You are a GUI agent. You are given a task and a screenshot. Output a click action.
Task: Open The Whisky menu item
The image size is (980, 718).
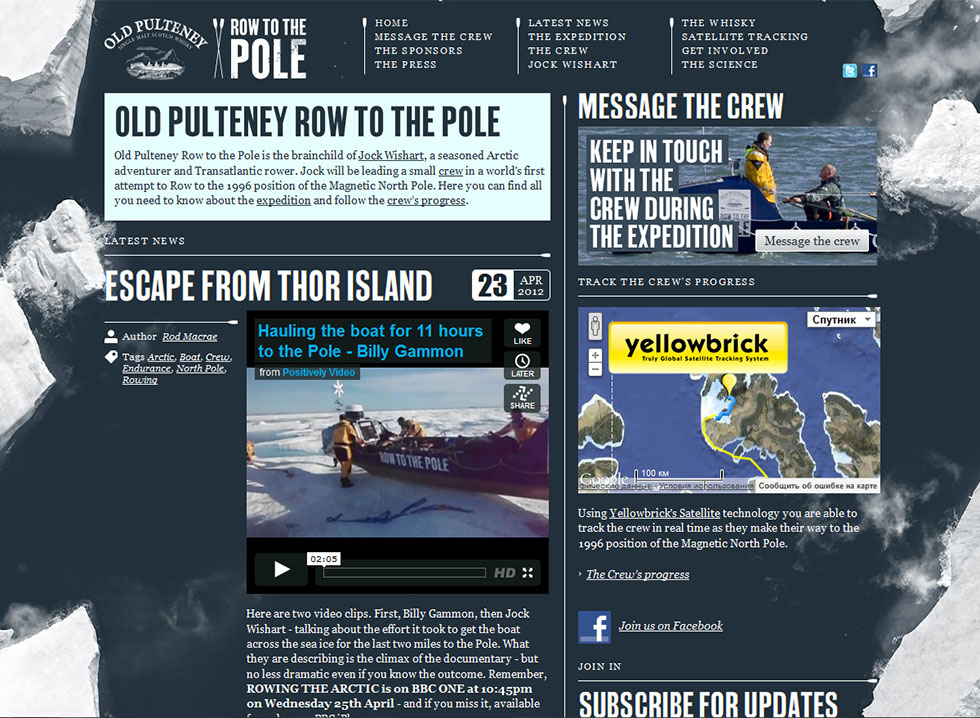click(718, 22)
